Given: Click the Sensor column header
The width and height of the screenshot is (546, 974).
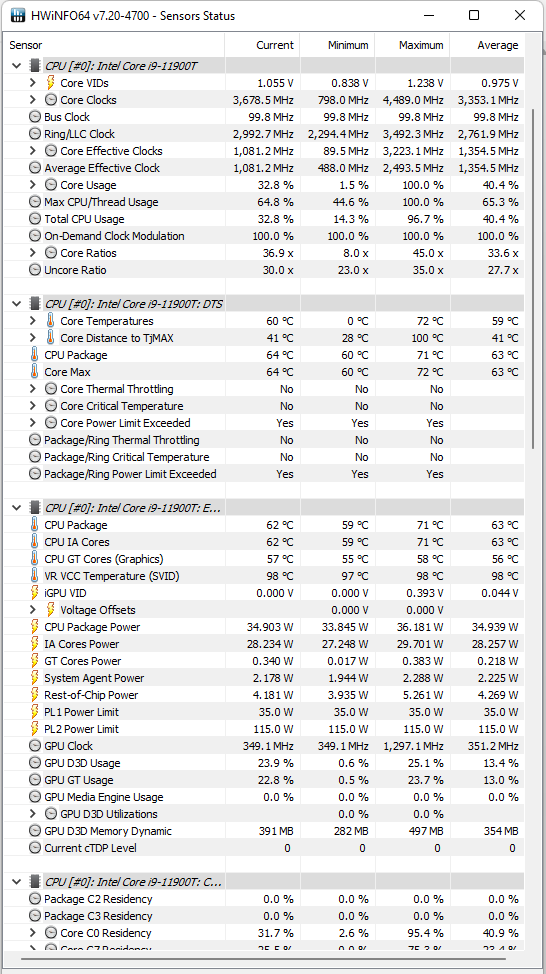Looking at the screenshot, I should coord(114,45).
